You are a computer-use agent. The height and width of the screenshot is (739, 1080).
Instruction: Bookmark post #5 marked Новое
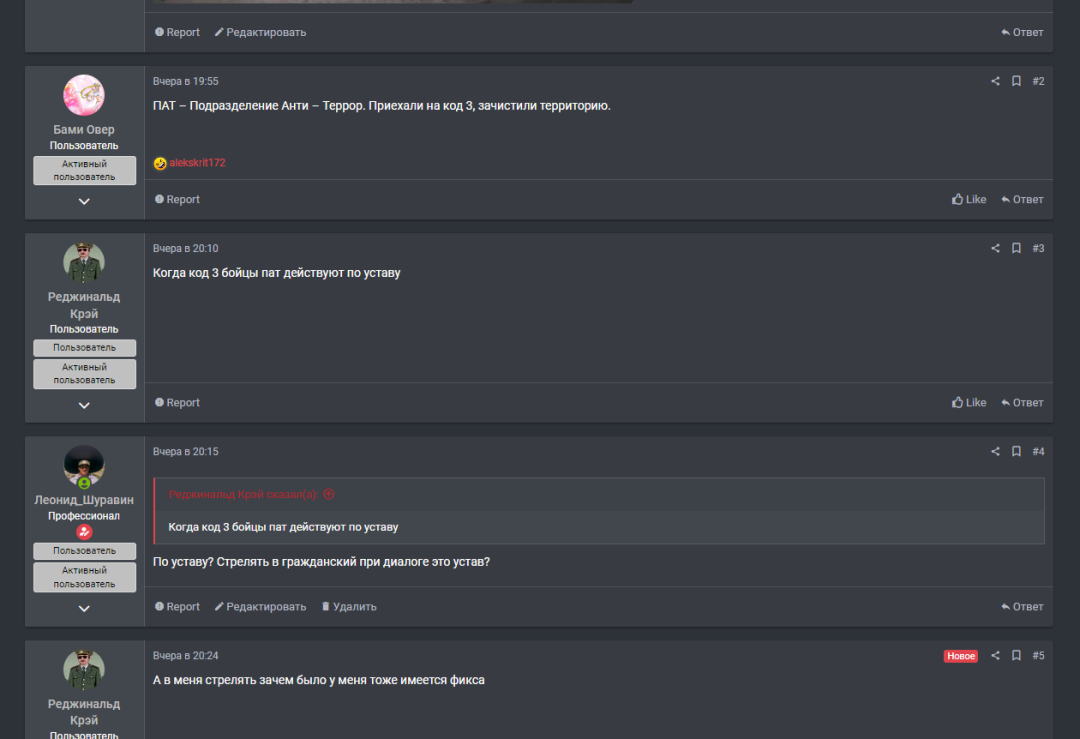(1016, 656)
